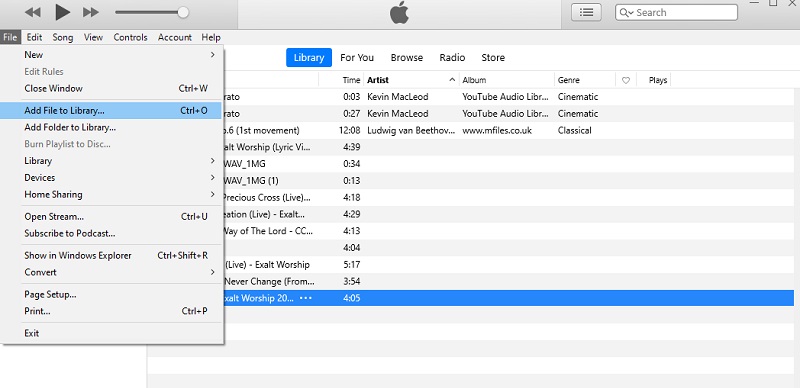Click the ellipsis on the selected song
The height and width of the screenshot is (388, 800).
click(306, 298)
